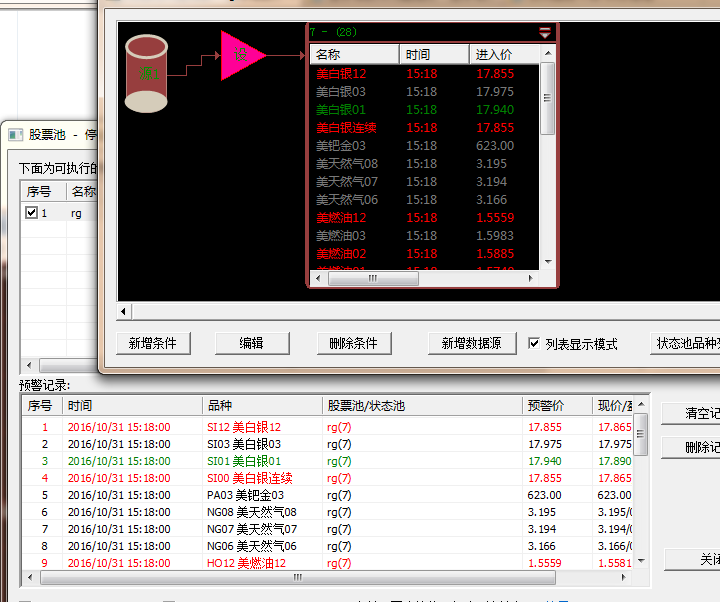Click the 新增数据源 button
This screenshot has width=720, height=602.
point(471,343)
